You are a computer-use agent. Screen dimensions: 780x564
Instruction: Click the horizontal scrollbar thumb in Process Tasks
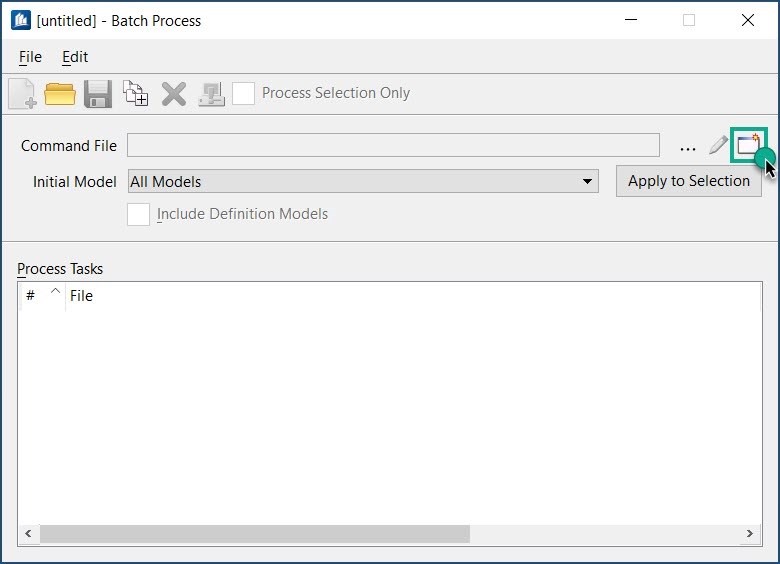[255, 534]
